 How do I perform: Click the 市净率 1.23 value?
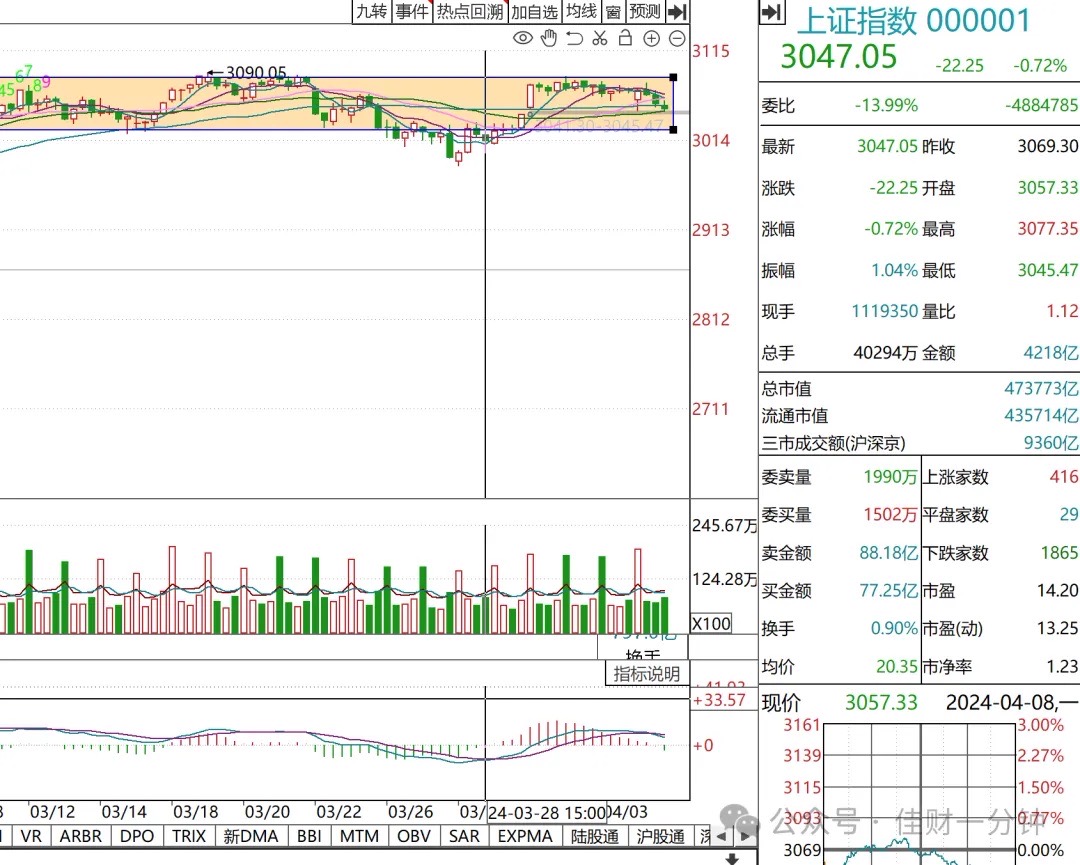(1062, 666)
